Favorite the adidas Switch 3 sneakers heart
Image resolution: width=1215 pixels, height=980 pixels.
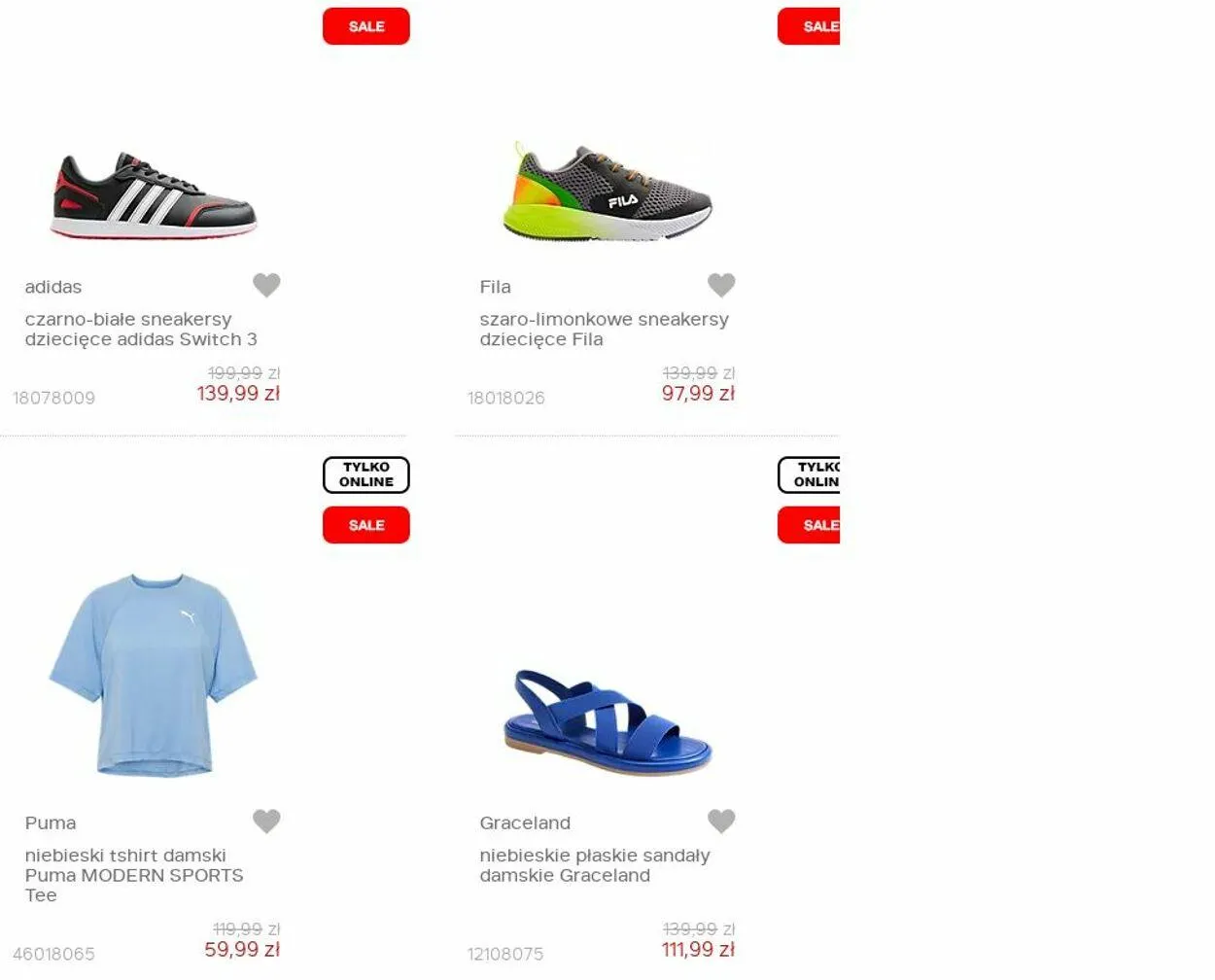click(266, 285)
